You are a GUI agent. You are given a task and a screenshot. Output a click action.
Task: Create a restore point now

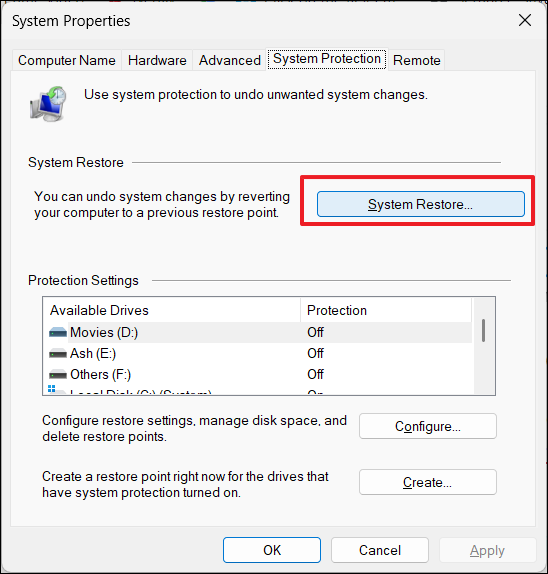click(428, 482)
